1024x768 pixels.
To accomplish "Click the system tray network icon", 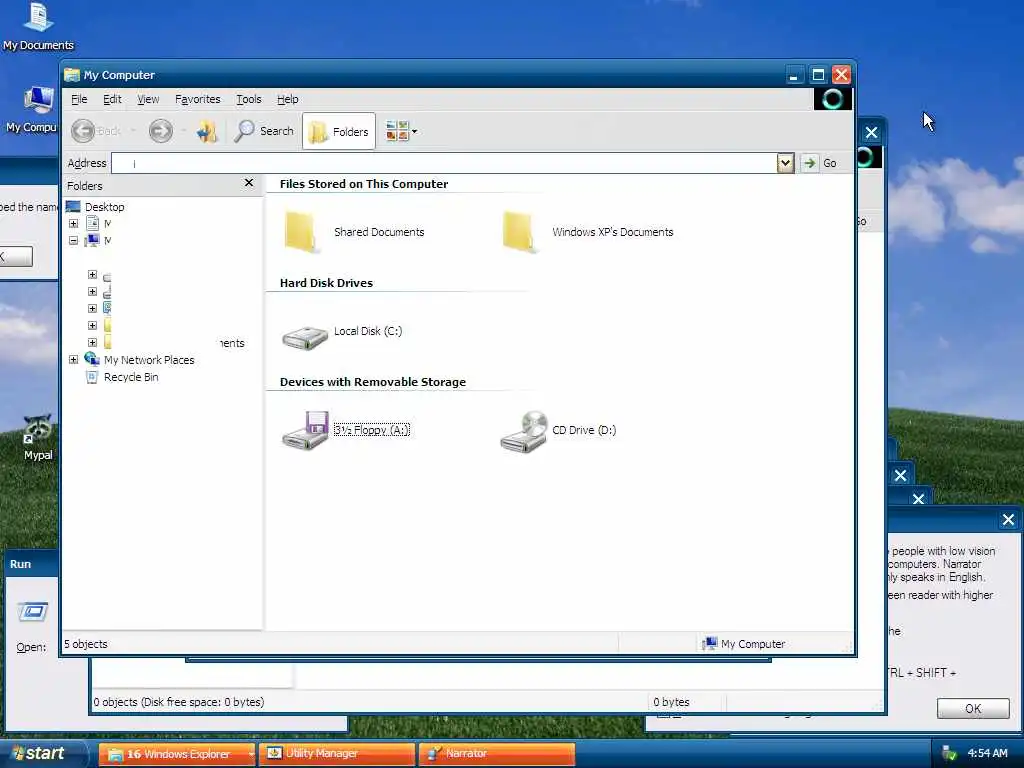I will (949, 754).
